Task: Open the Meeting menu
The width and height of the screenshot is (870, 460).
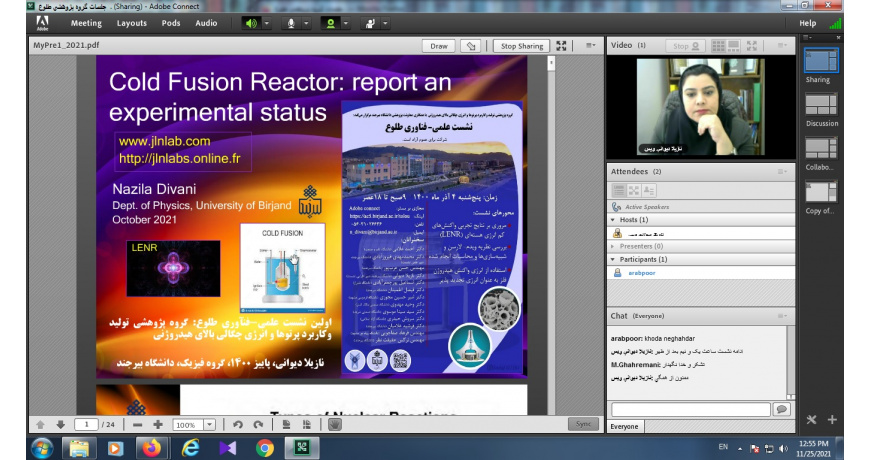Action: click(x=86, y=23)
